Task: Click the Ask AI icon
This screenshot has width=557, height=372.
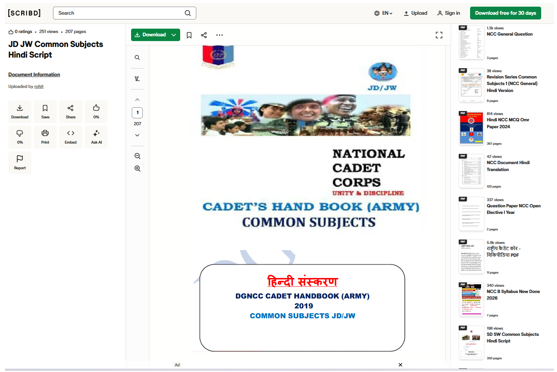Action: tap(96, 137)
